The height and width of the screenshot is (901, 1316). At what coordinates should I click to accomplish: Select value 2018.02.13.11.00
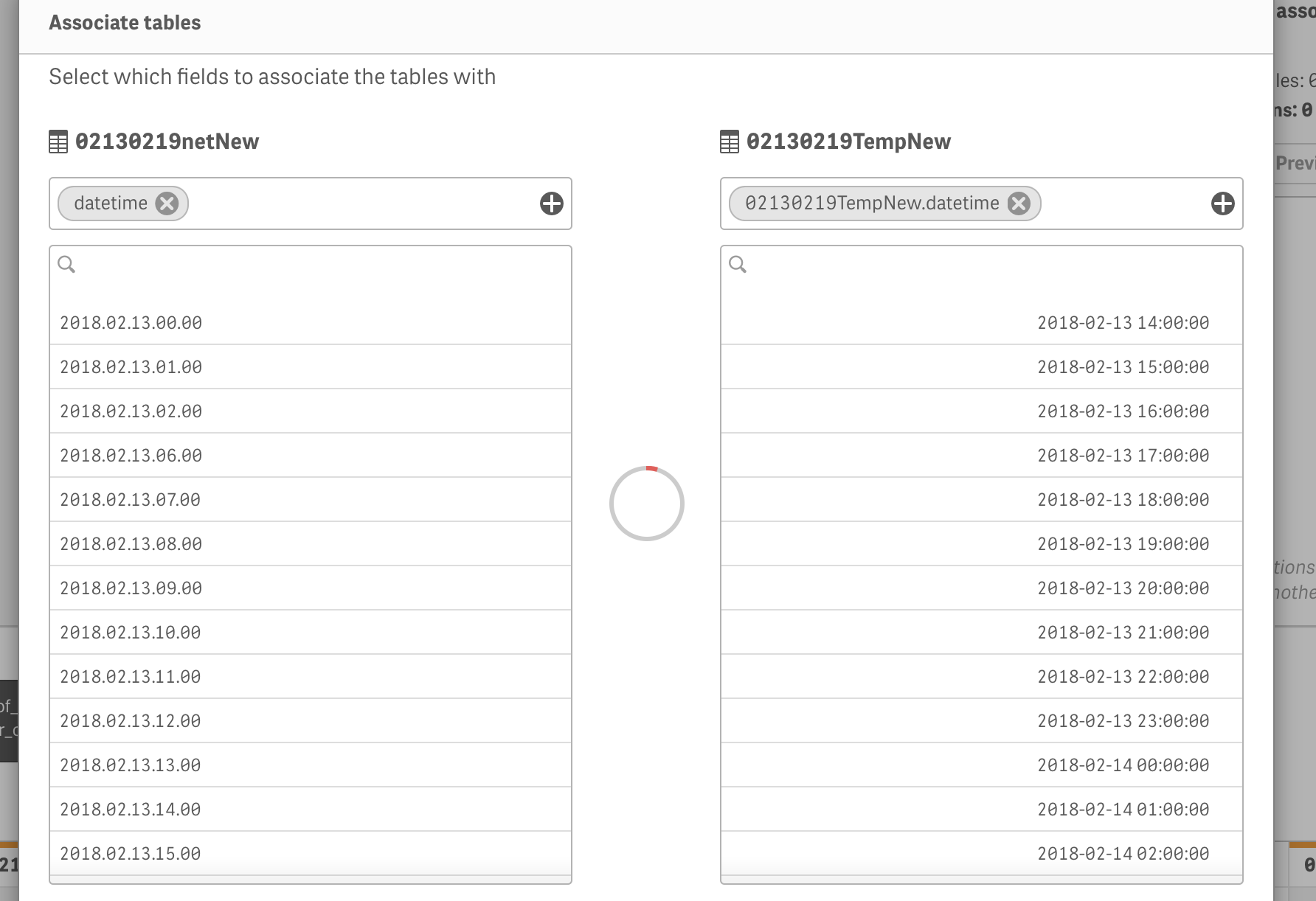(311, 677)
